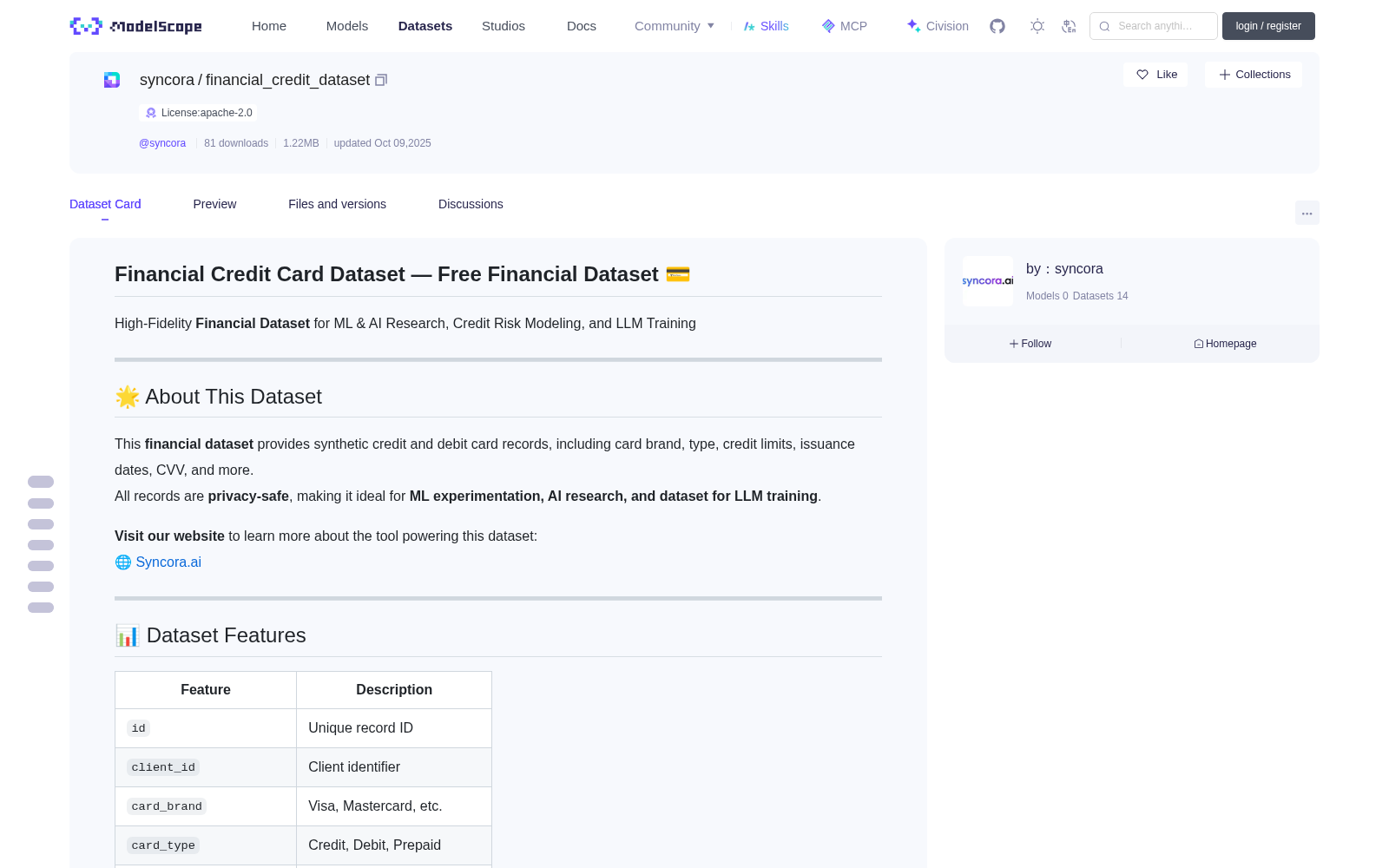Focus the Search anything input field
The width and height of the screenshot is (1389, 868).
click(x=1154, y=26)
